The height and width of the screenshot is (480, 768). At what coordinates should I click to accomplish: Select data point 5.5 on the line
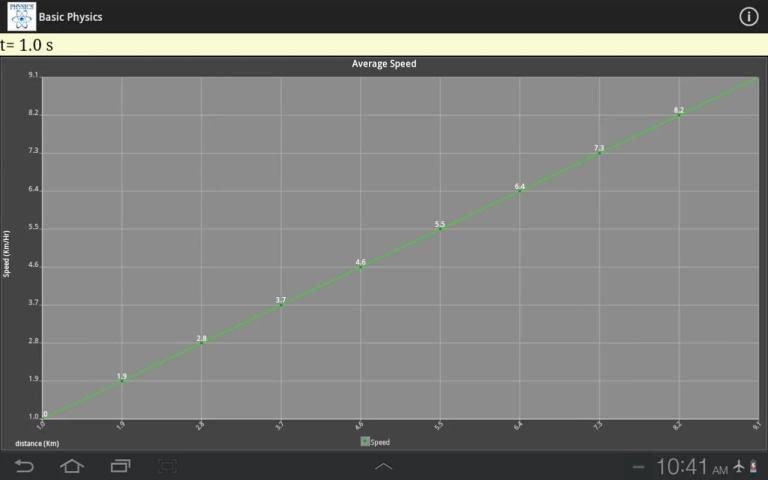click(440, 229)
